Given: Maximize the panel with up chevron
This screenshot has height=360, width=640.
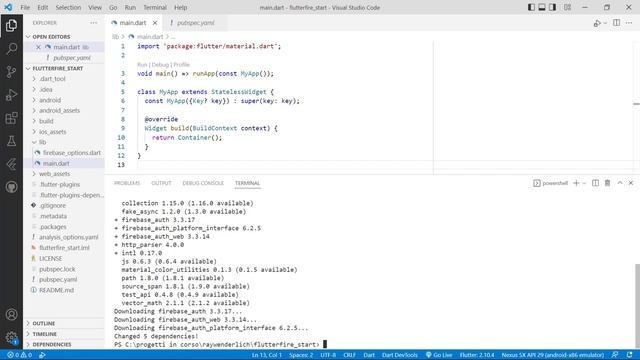Looking at the screenshot, I should click(620, 183).
